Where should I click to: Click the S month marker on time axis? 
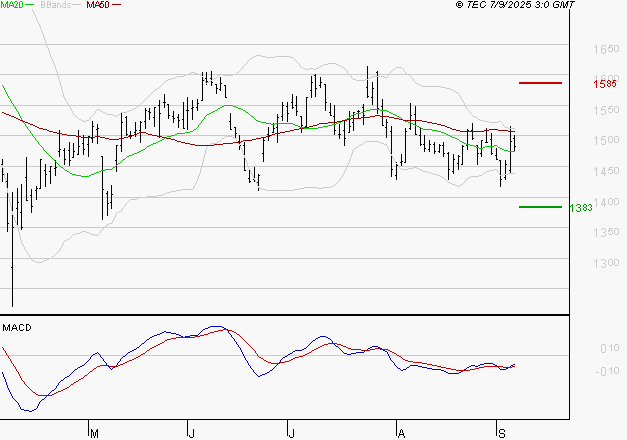pyautogui.click(x=502, y=434)
